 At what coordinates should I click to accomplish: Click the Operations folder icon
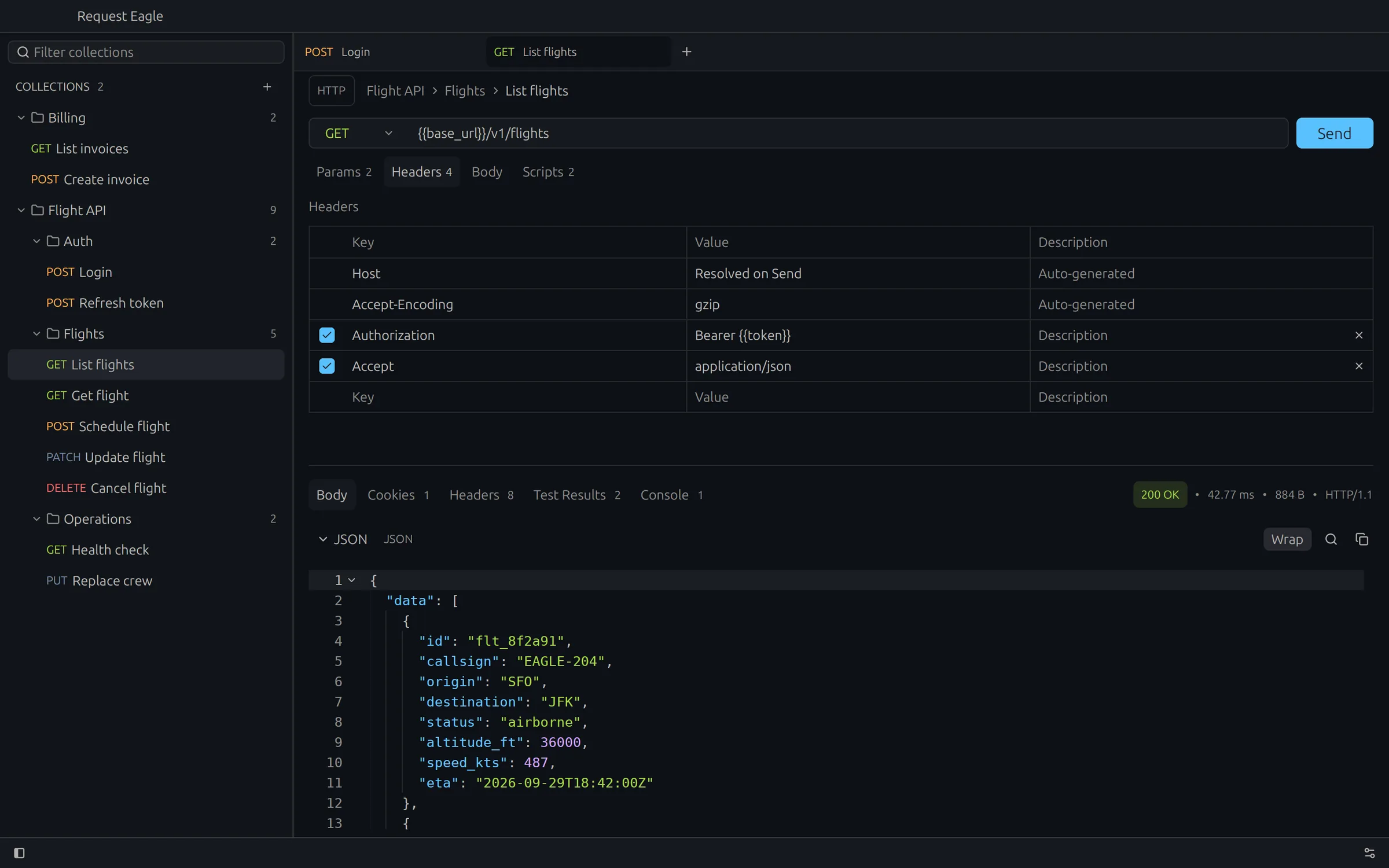(53, 519)
